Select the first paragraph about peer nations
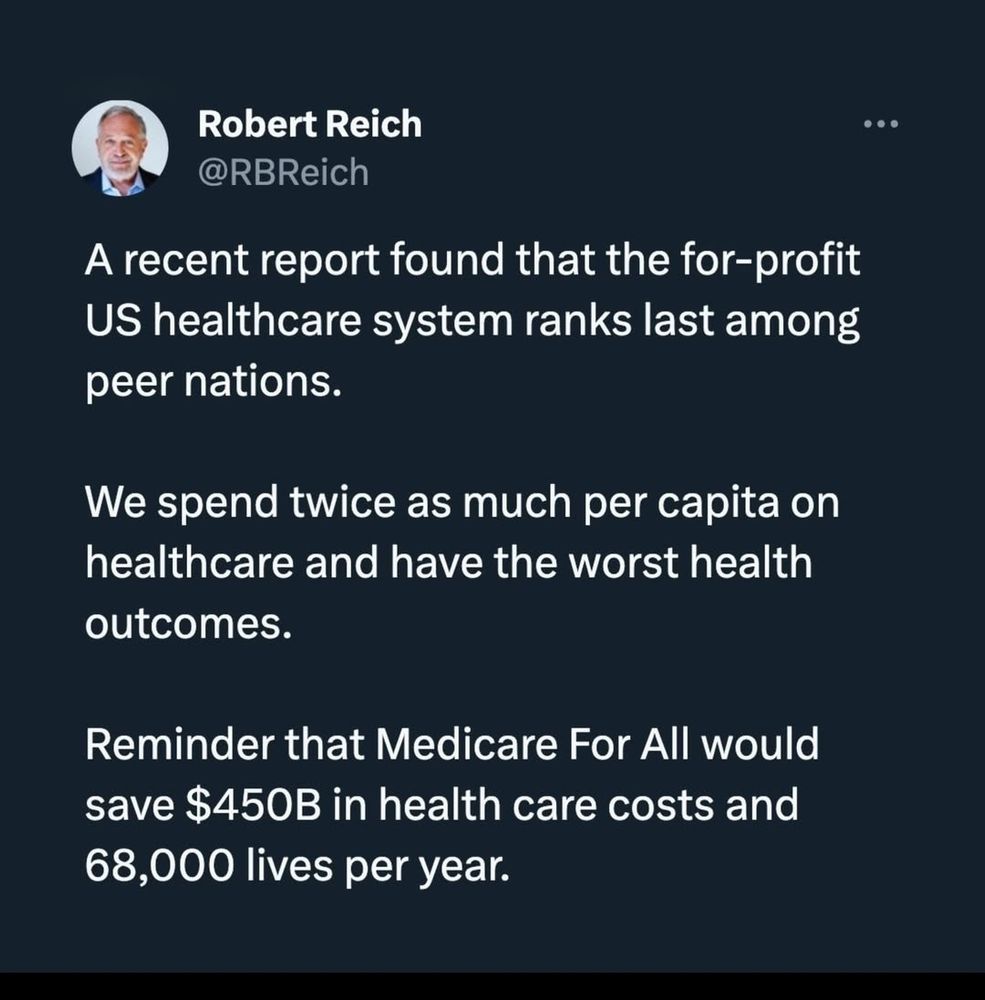This screenshot has height=1000, width=985. (470, 320)
